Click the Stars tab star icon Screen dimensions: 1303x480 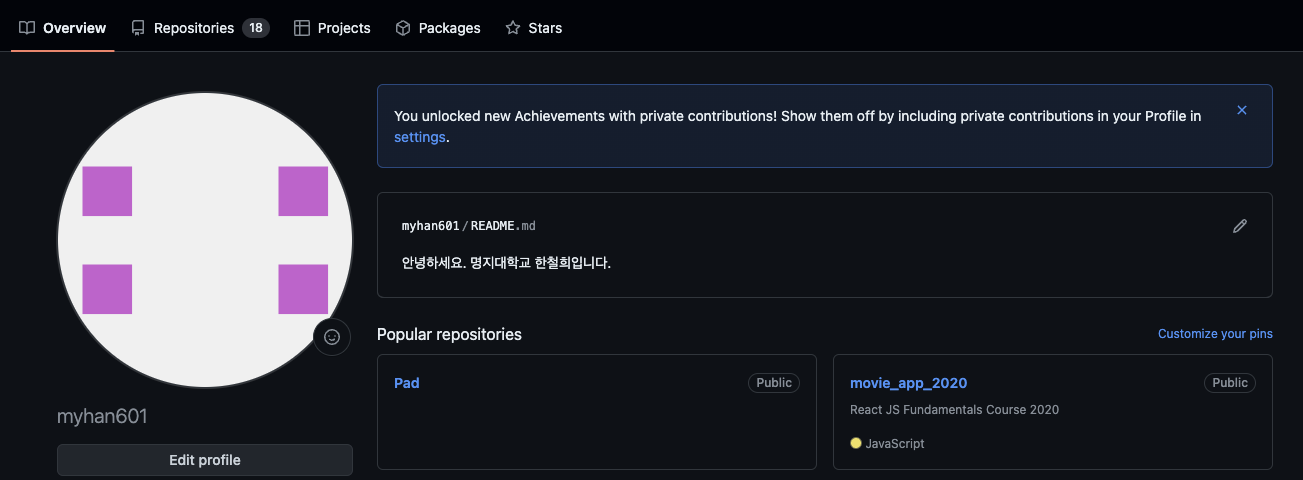513,28
